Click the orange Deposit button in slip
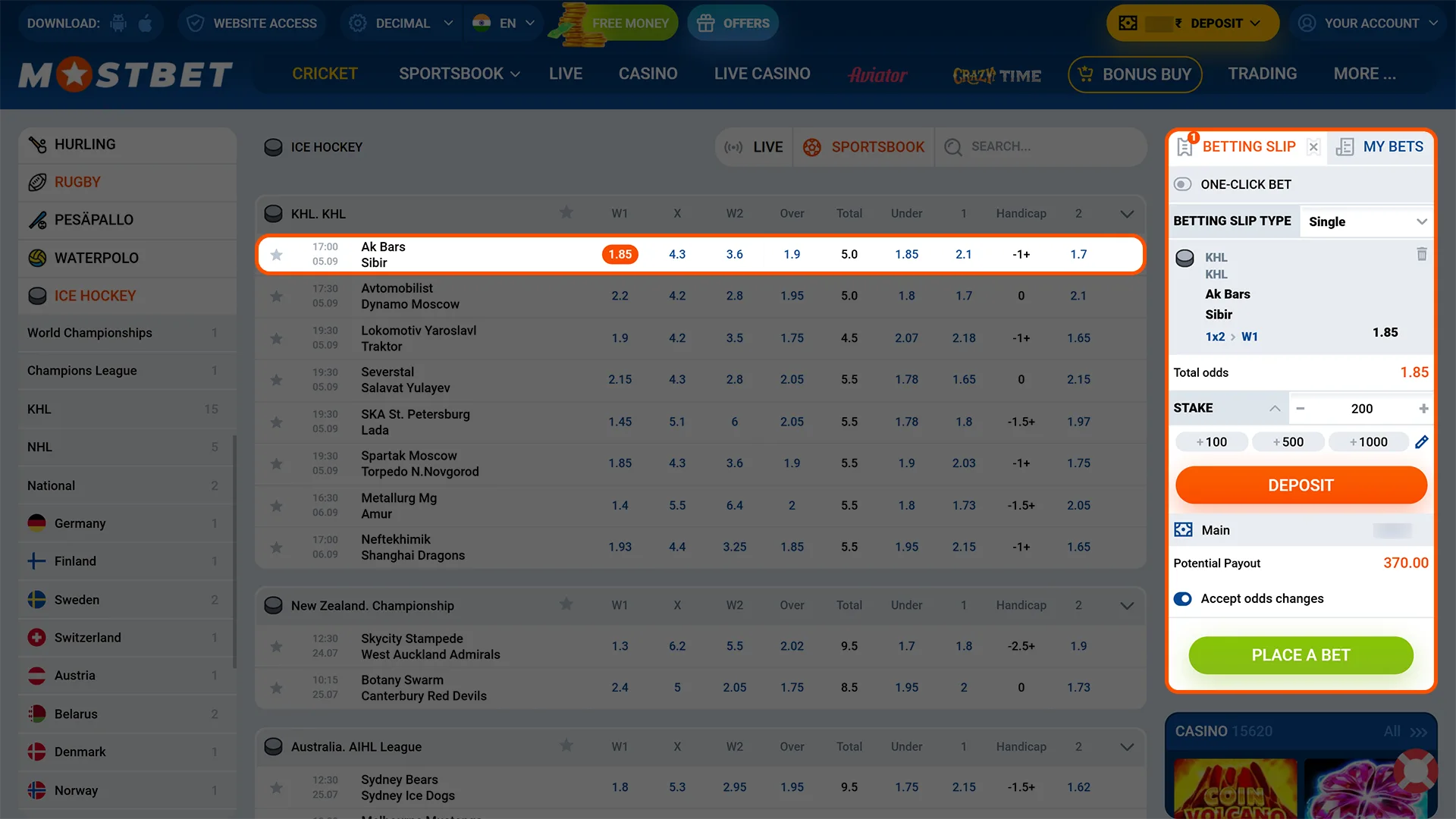Viewport: 1456px width, 819px height. 1301,485
